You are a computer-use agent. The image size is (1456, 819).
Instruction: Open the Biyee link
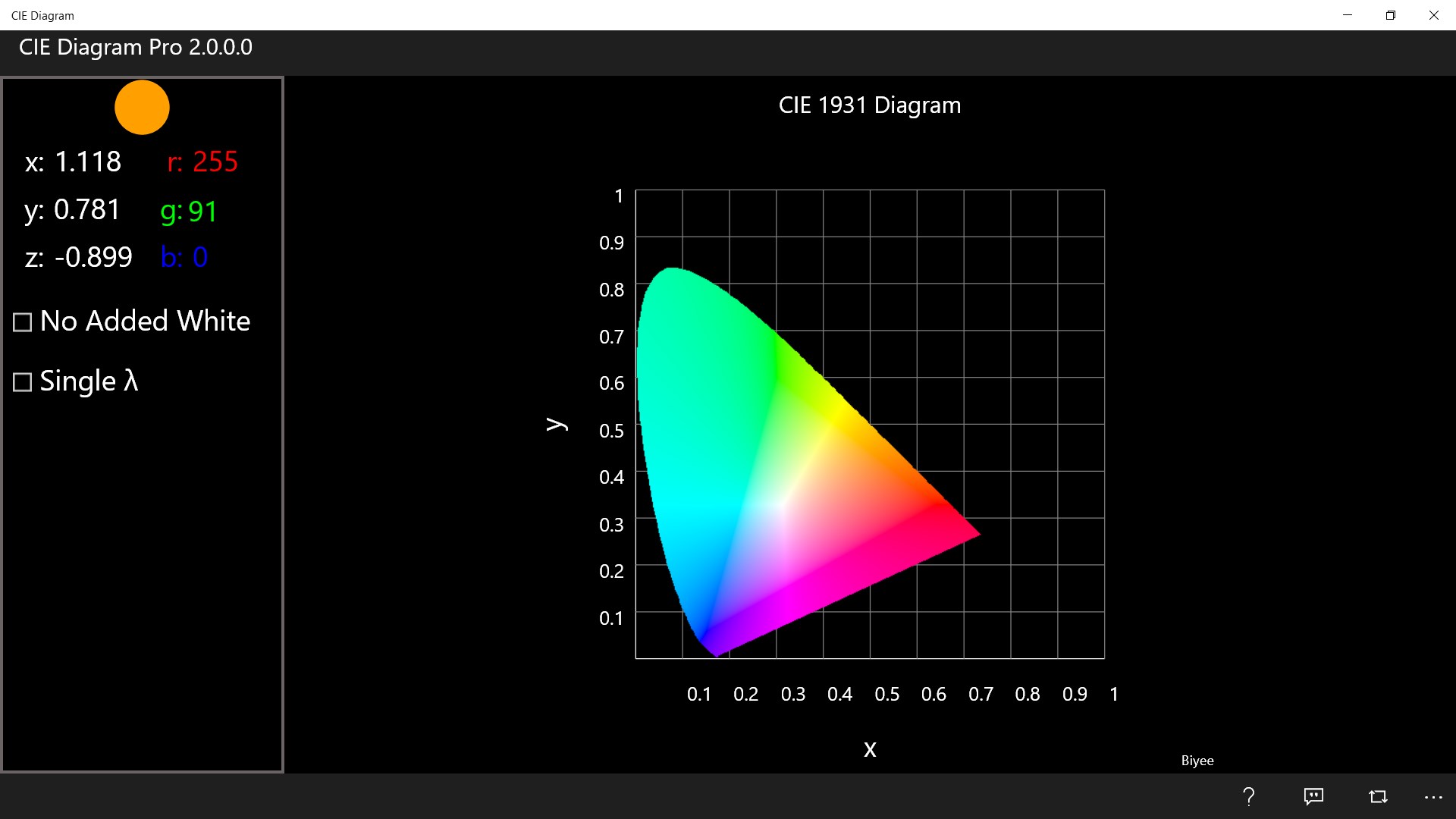[1197, 761]
